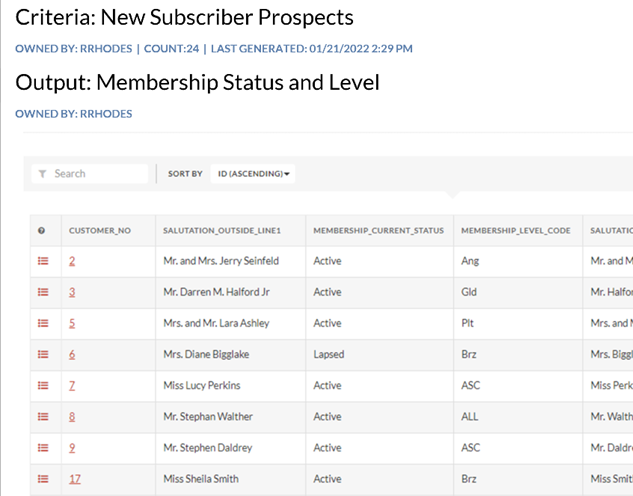Click the list icon for Sheila Smith row
The width and height of the screenshot is (633, 496).
point(43,479)
